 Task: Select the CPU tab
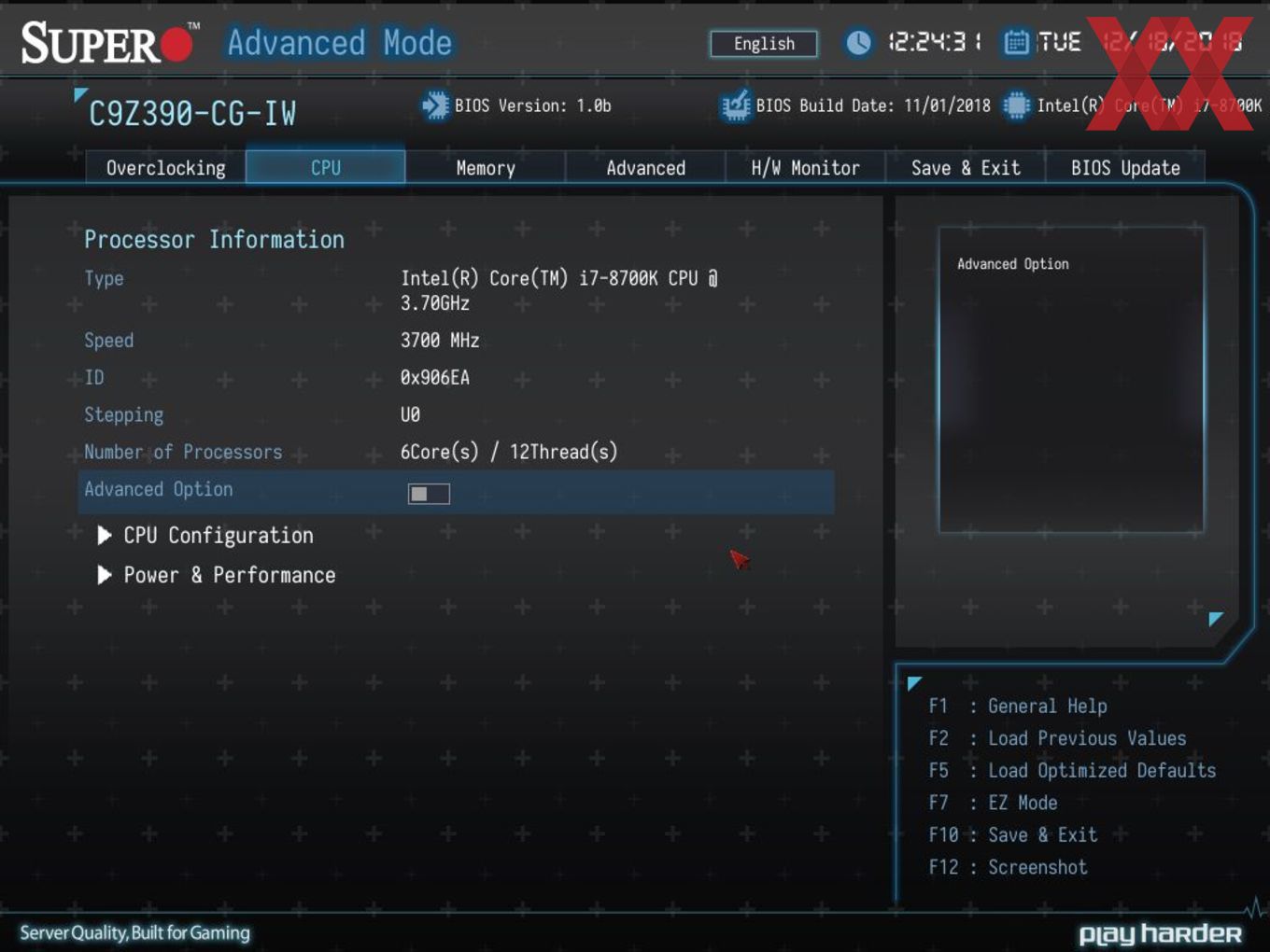[x=326, y=168]
